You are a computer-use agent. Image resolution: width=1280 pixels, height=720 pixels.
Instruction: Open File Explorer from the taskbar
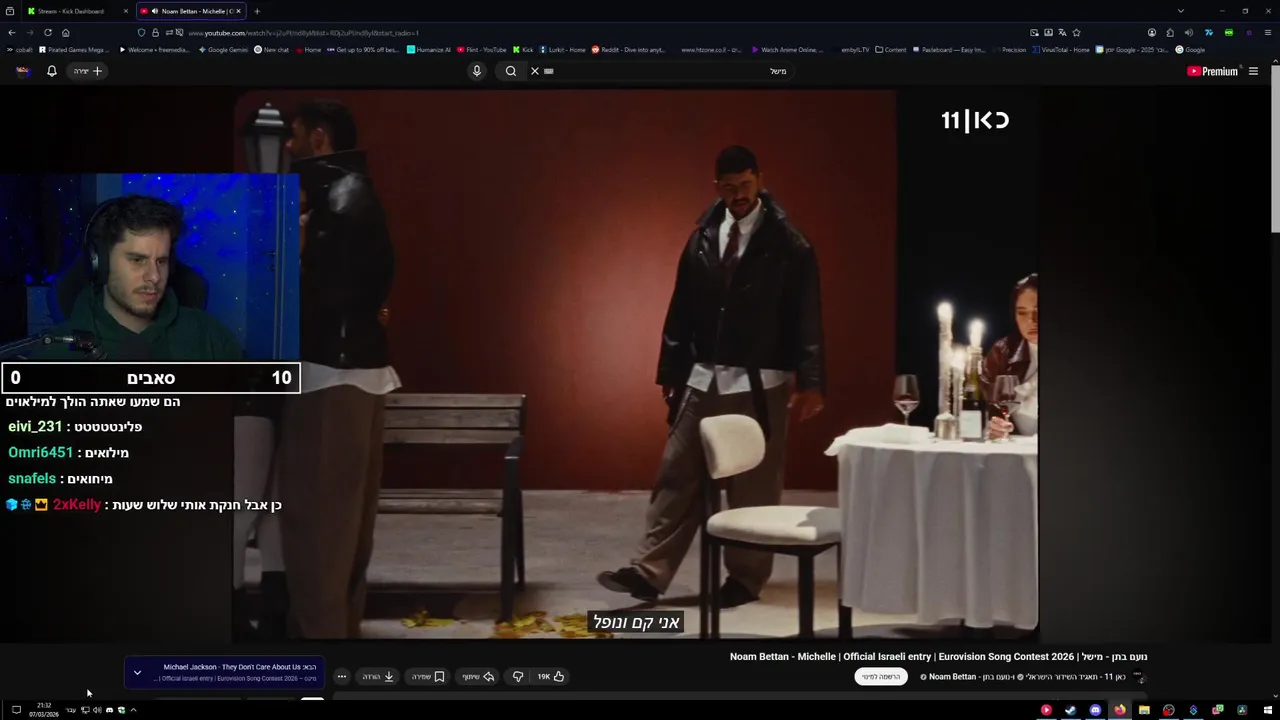click(x=1144, y=710)
